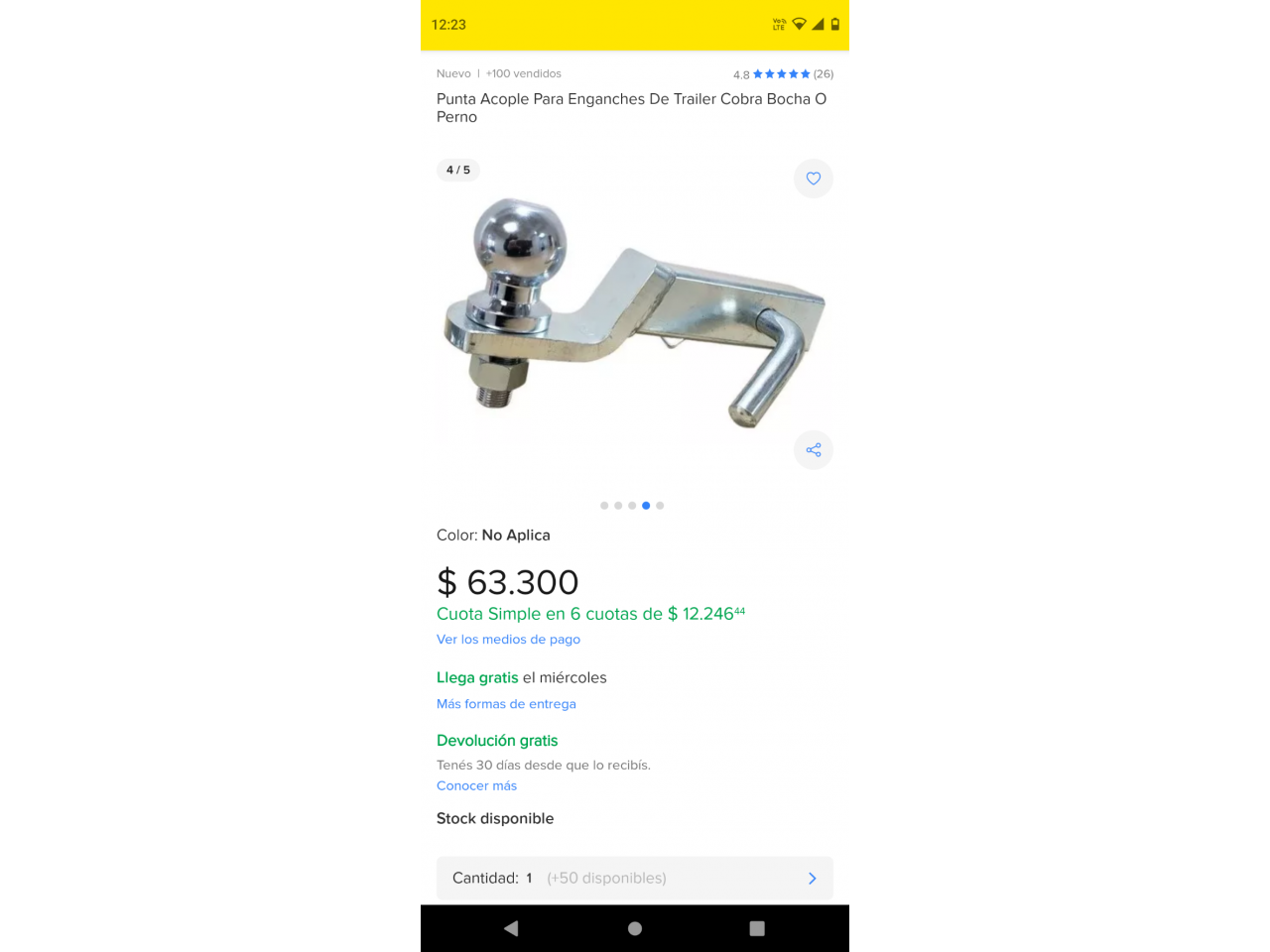Tap the Android home circle button
This screenshot has width=1270, height=952.
[x=635, y=928]
